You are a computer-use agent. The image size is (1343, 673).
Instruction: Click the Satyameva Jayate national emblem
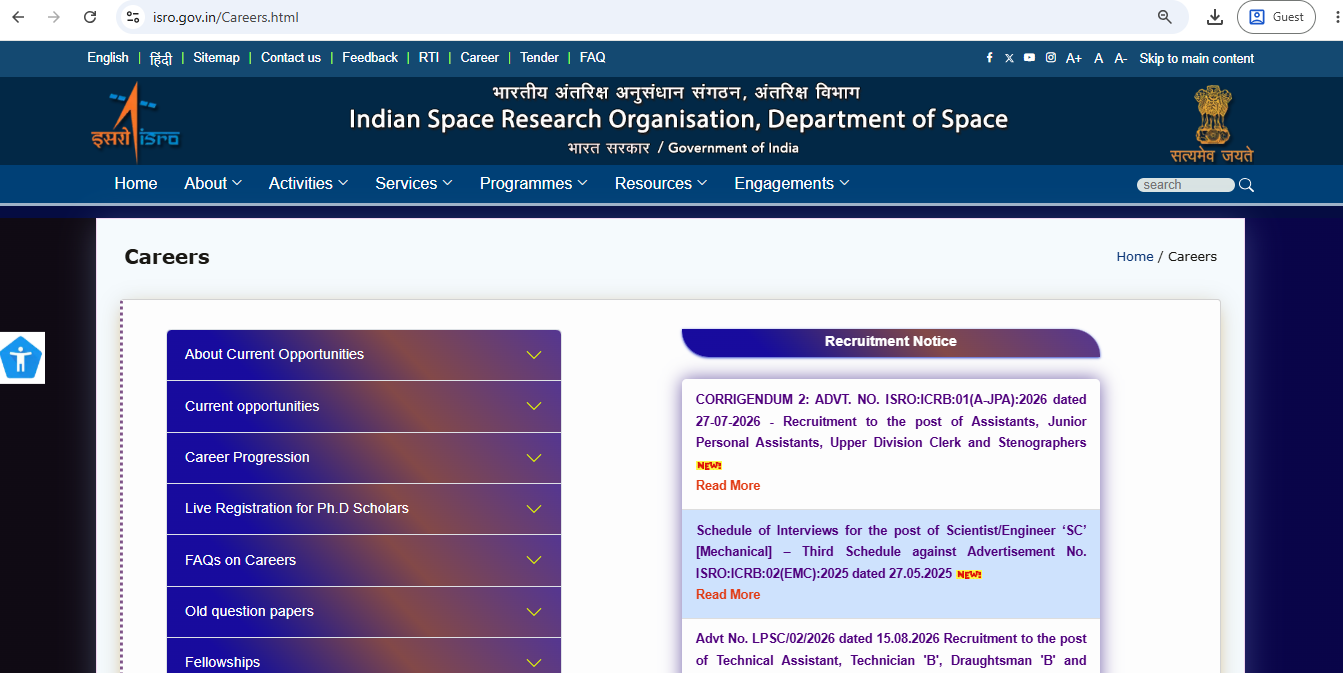[1212, 124]
